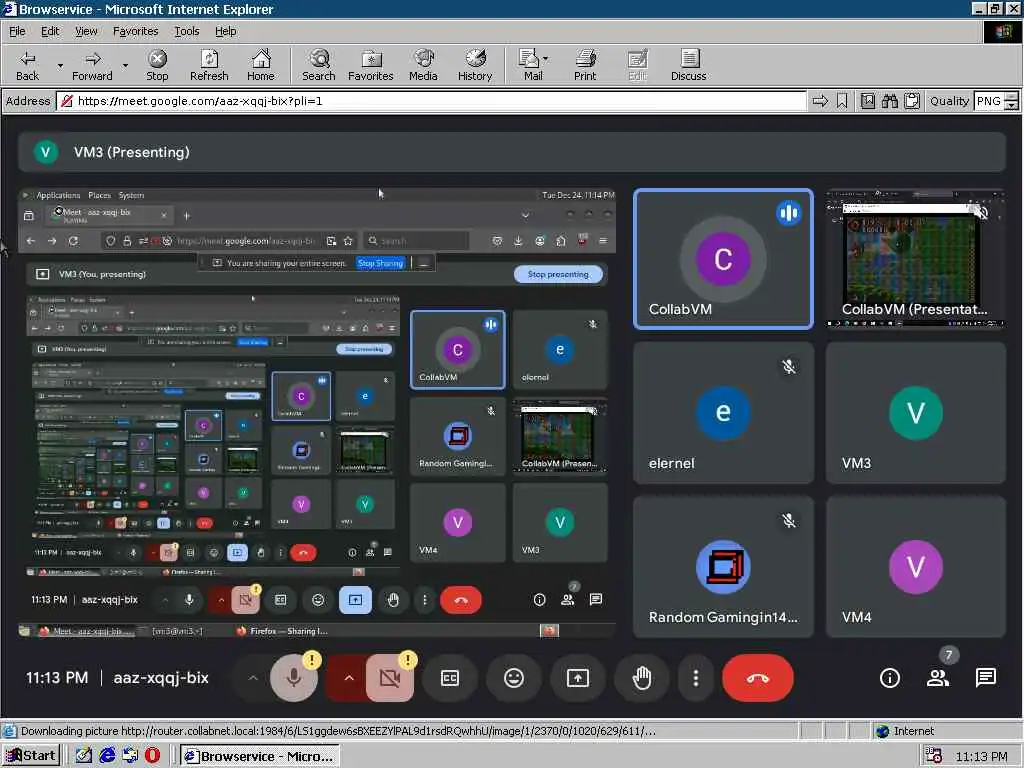Show the people panel with 7 participants
The image size is (1024, 768).
tap(938, 678)
